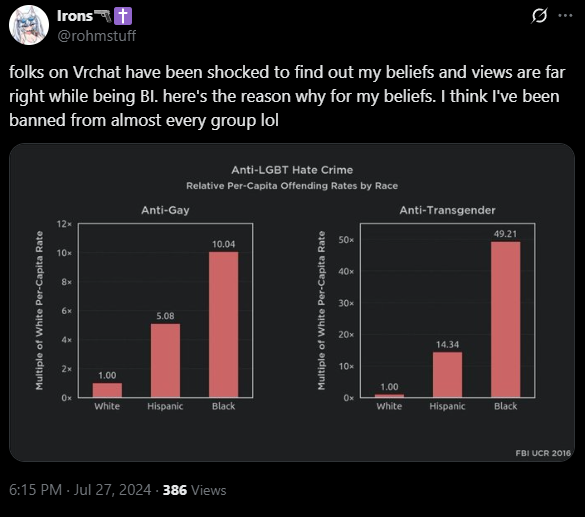Click the Anti-Transgender chart title
The width and height of the screenshot is (585, 517).
(447, 210)
